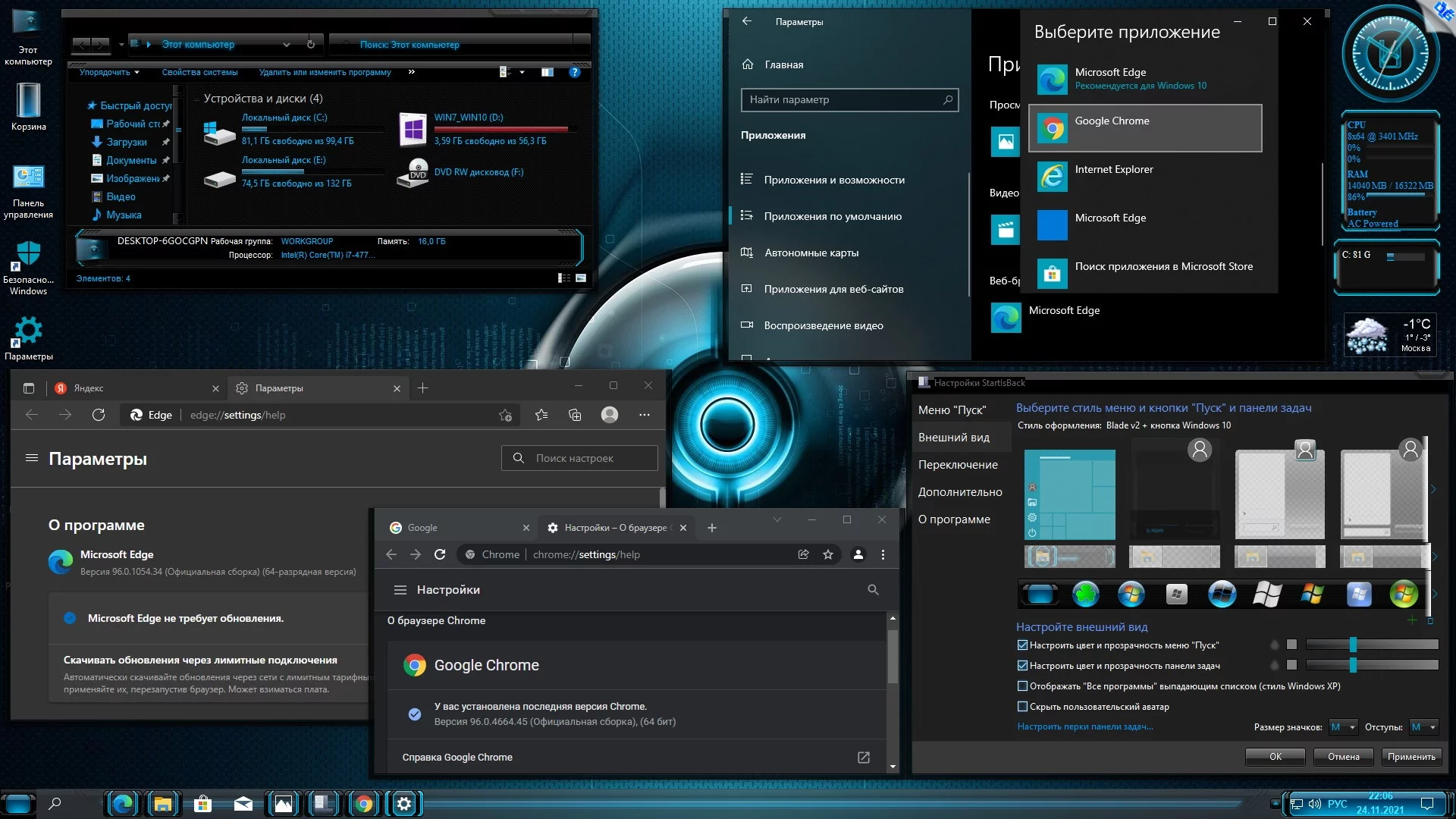The image size is (1456, 819).
Task: Click the Edge reload page icon
Action: 99,415
